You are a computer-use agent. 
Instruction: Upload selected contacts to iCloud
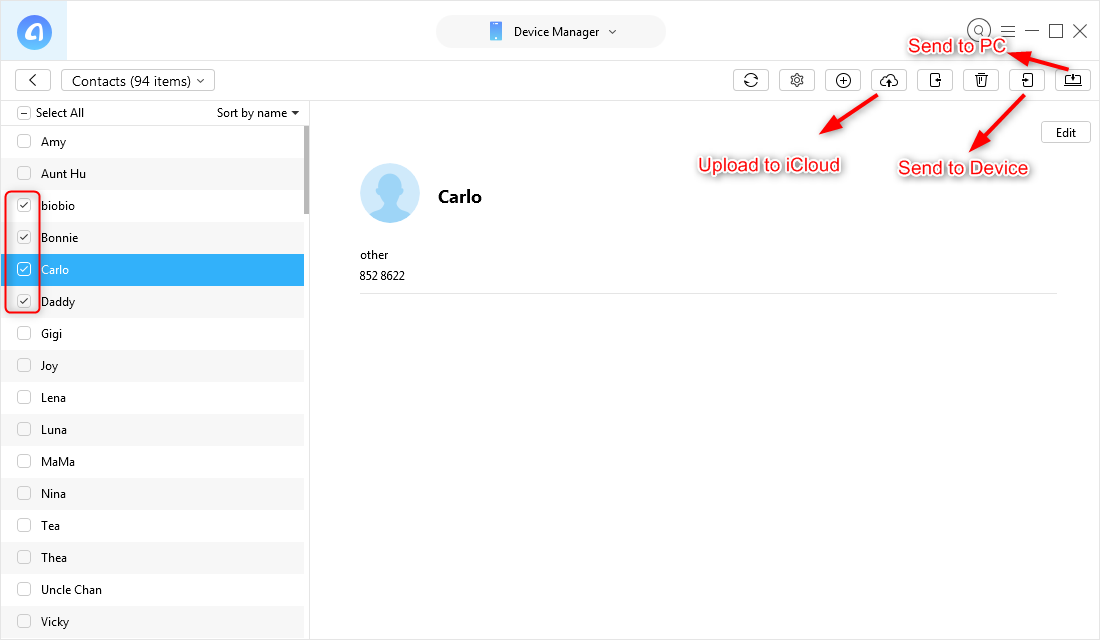click(889, 80)
